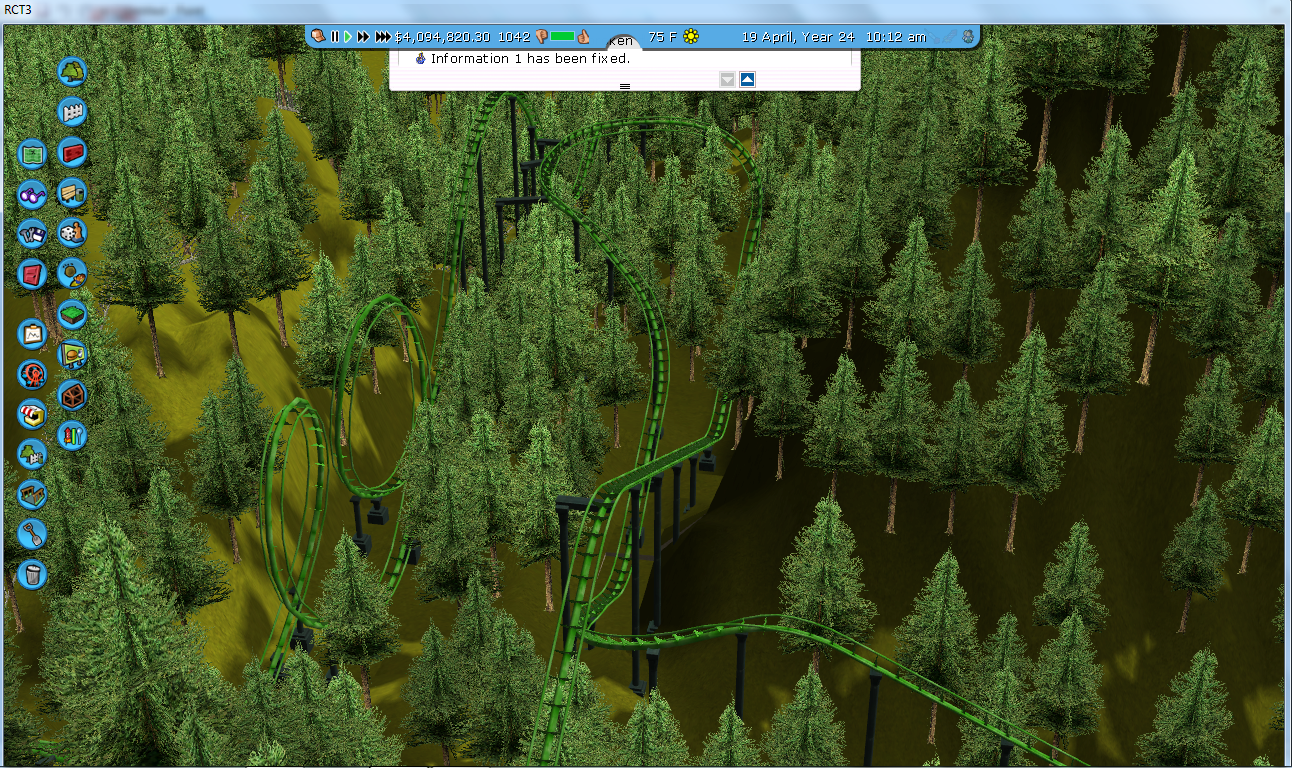
Task: Open the park bench path extras icon
Action: click(x=72, y=192)
